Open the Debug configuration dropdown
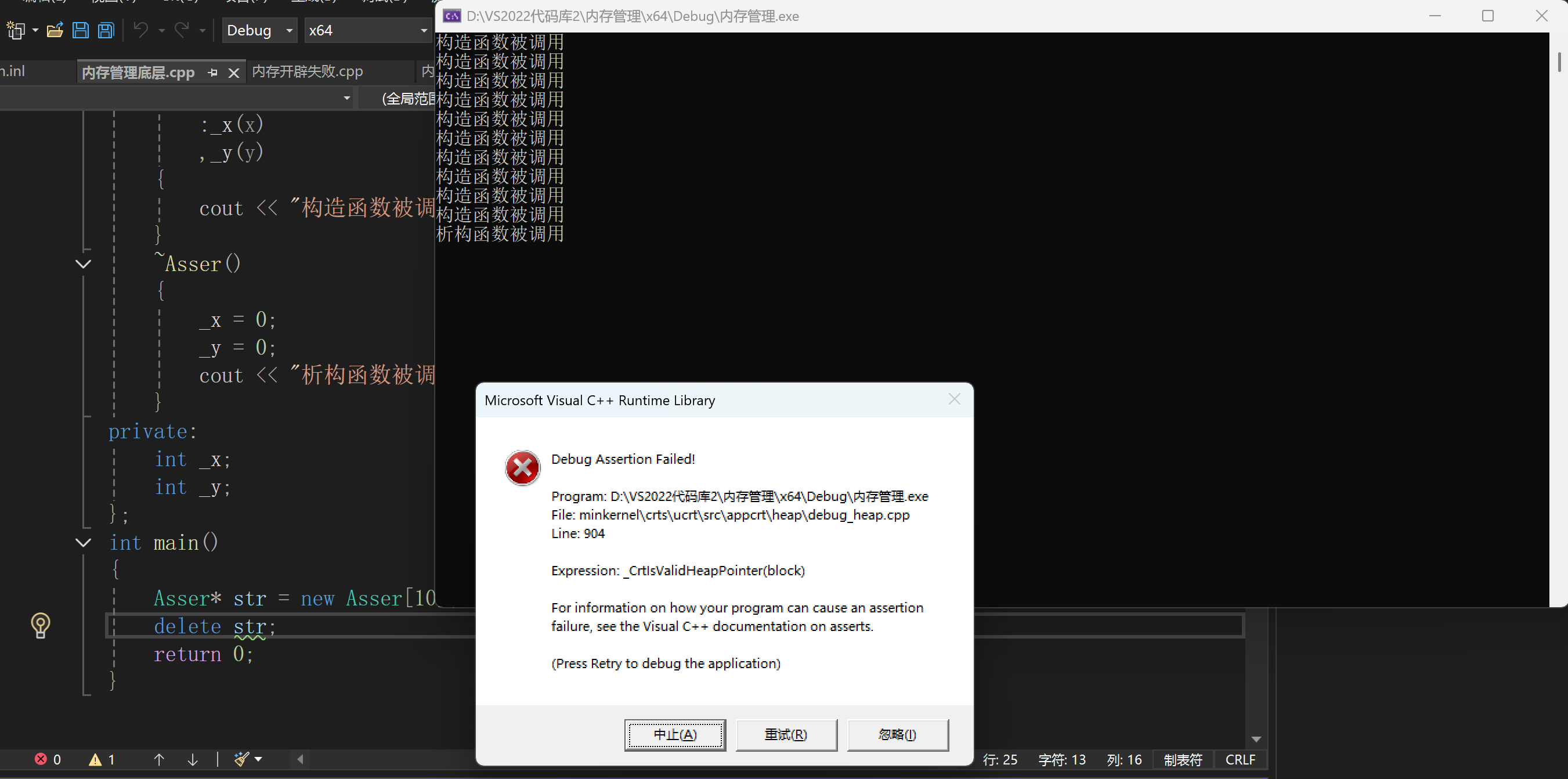 (x=260, y=30)
